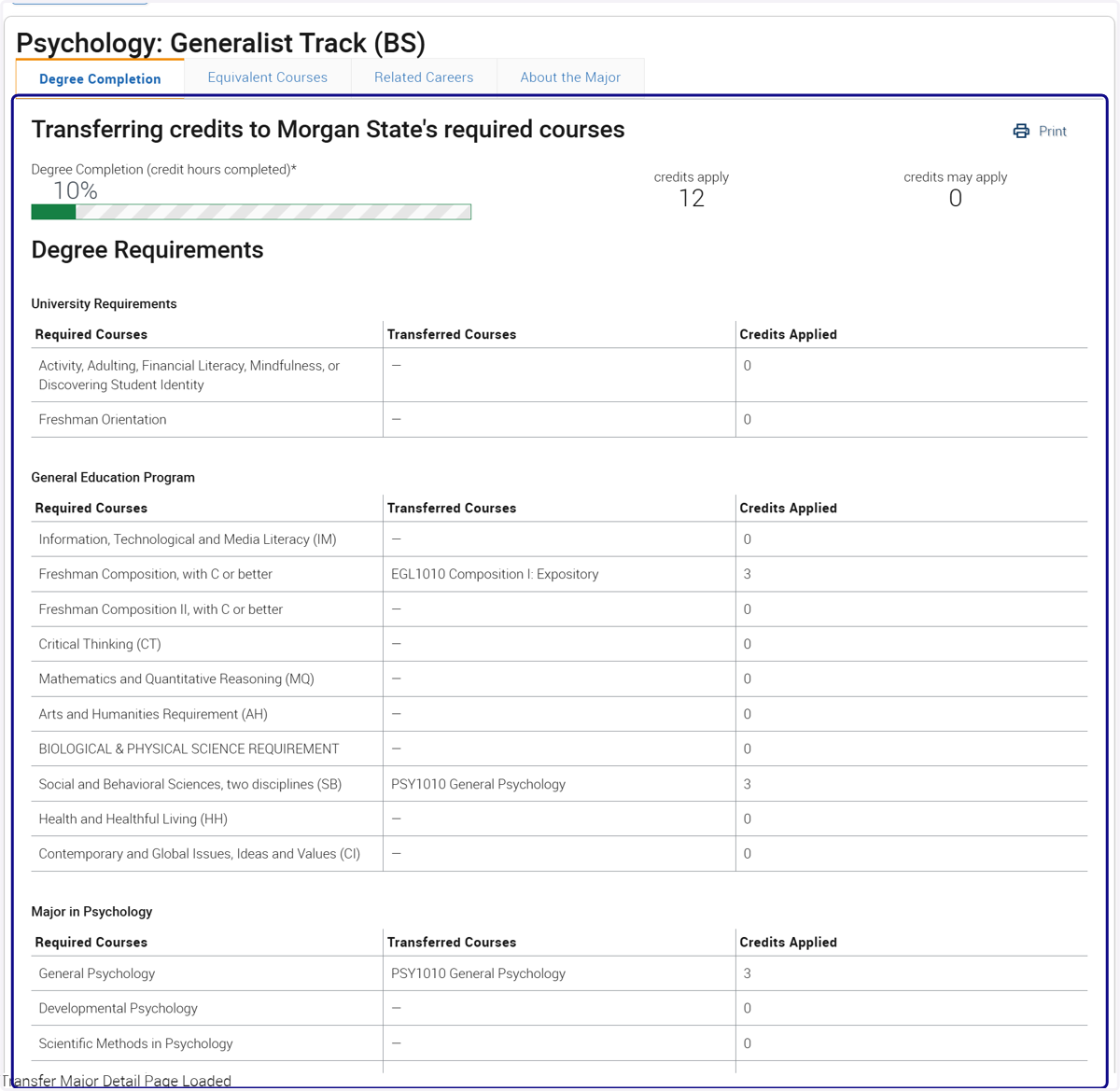Viewport: 1120px width, 1091px height.
Task: Select Scientific Methods in Psychology row
Action: tap(559, 1043)
